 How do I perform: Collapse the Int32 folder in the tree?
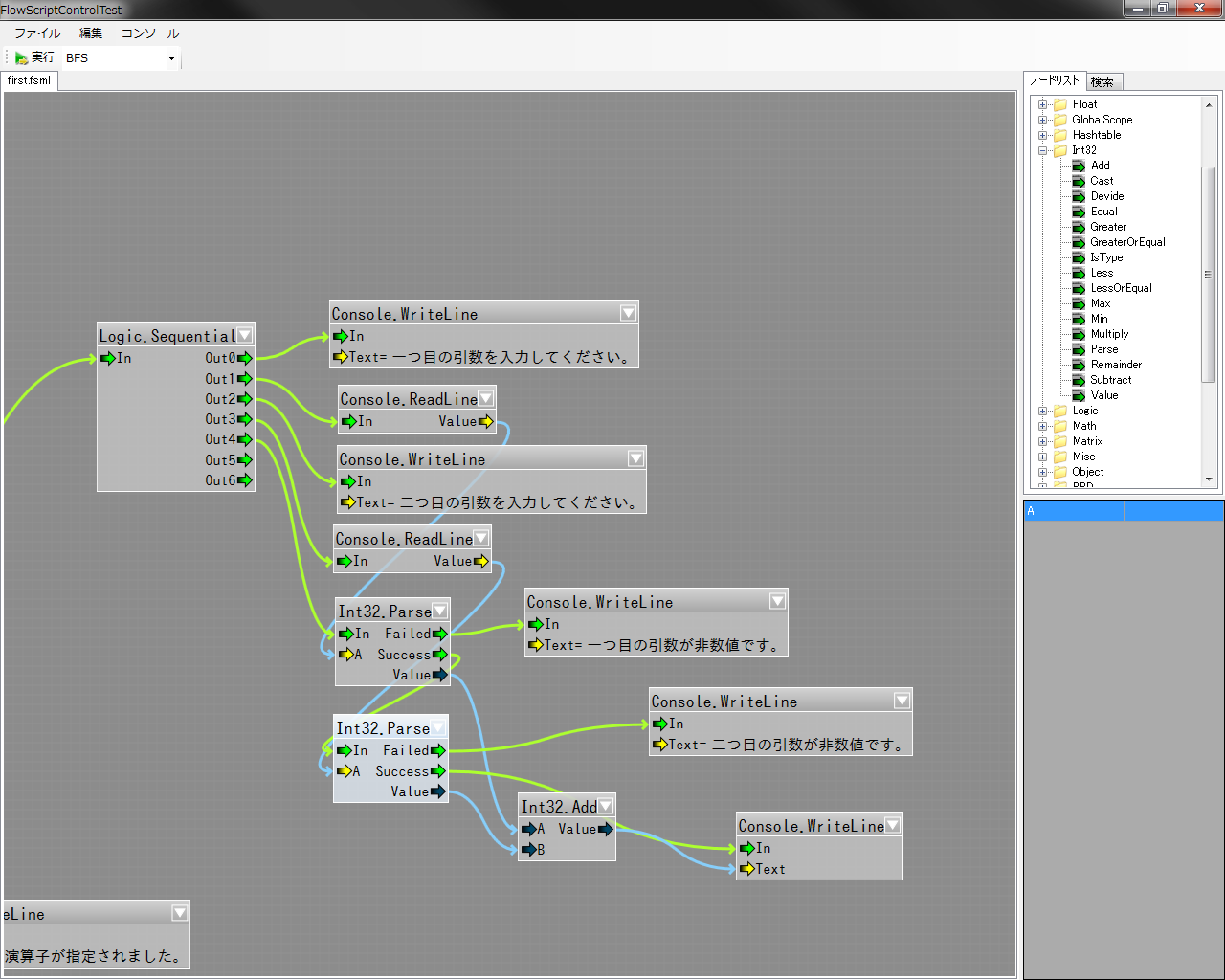coord(1042,150)
